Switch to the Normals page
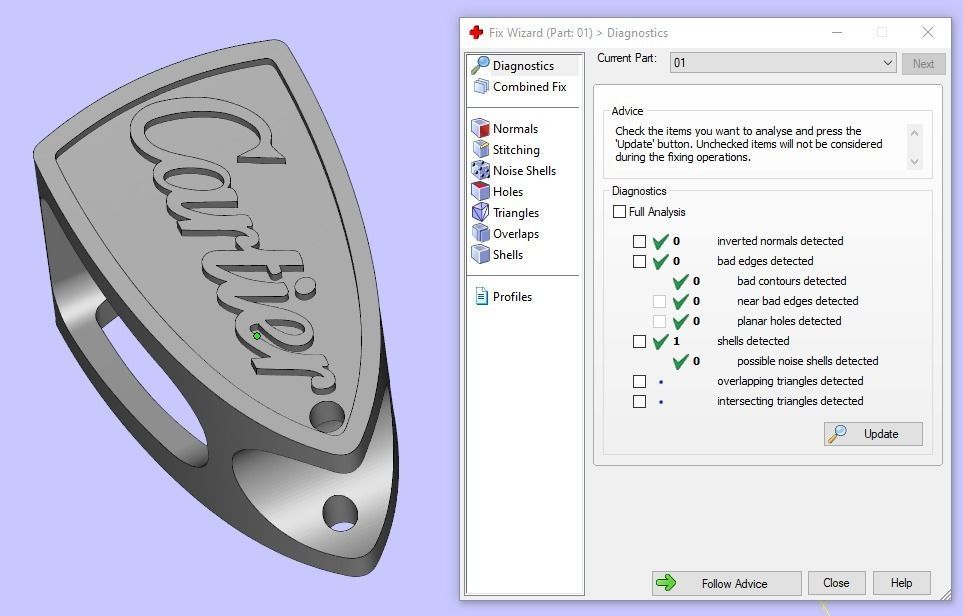The height and width of the screenshot is (616, 963). coord(515,128)
